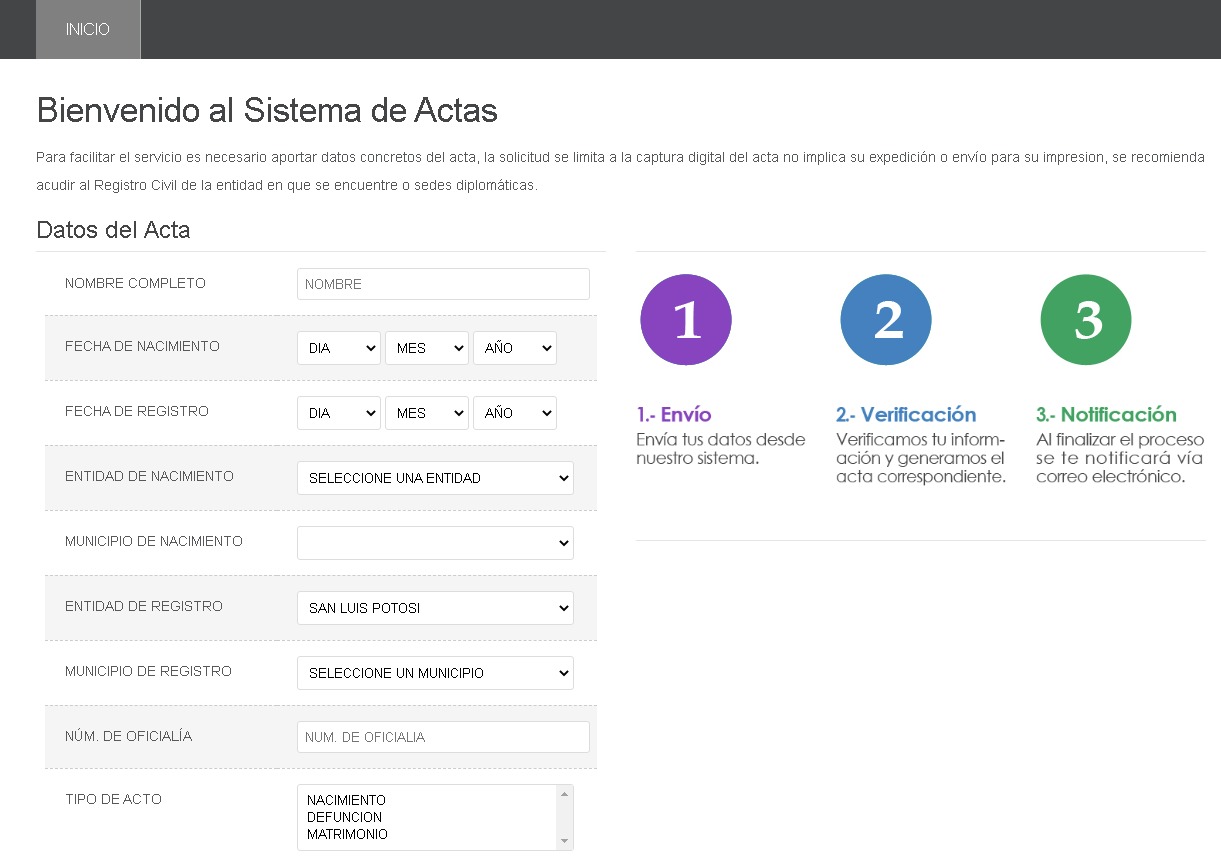
Task: Click the NÚM. DE OFICIALÍA input field
Action: click(443, 737)
